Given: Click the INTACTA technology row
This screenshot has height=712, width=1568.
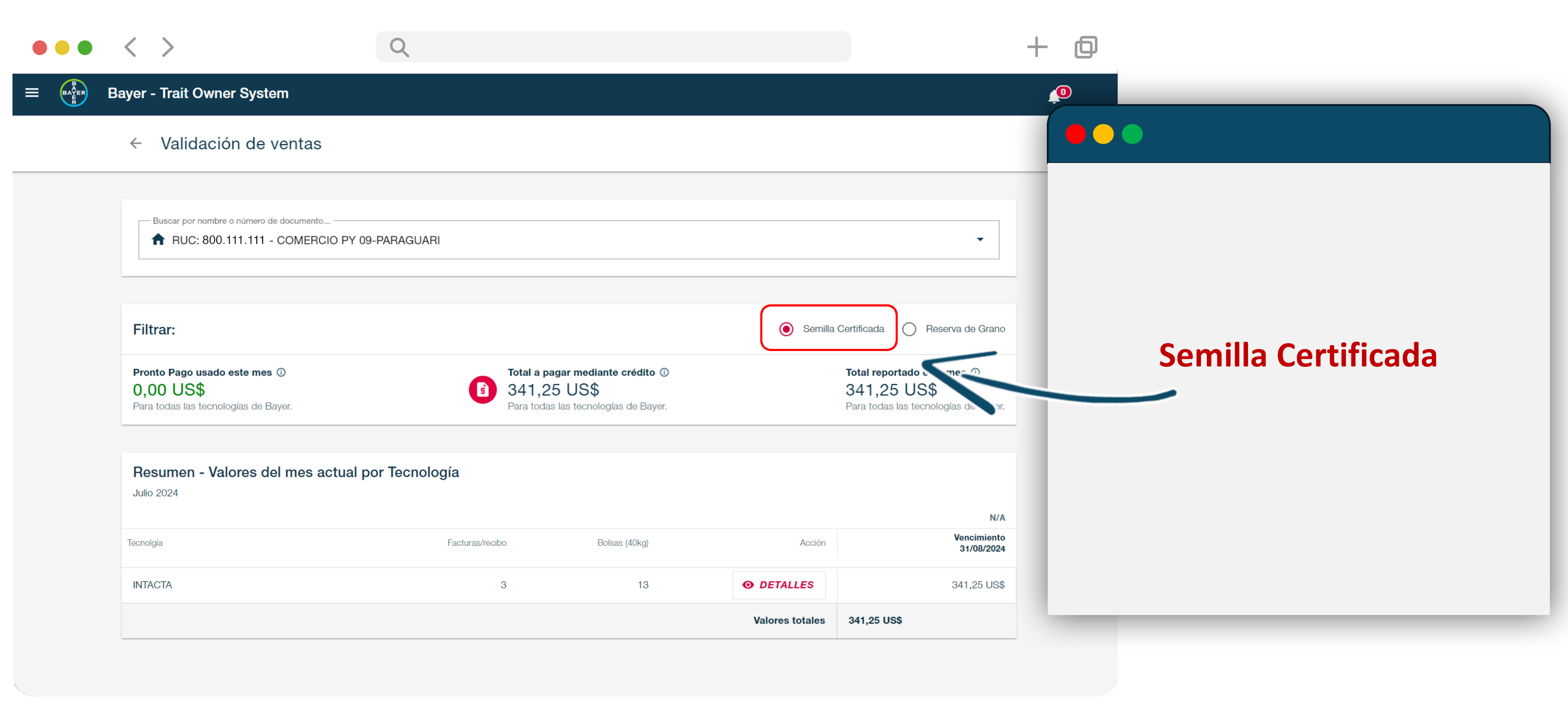Looking at the screenshot, I should point(153,585).
